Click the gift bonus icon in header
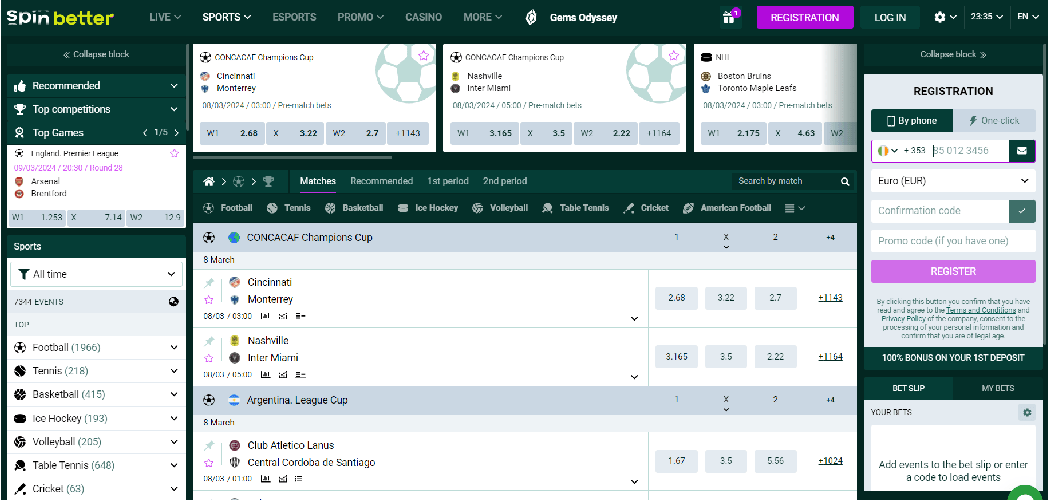Screen dimensions: 1050x500 coord(728,17)
